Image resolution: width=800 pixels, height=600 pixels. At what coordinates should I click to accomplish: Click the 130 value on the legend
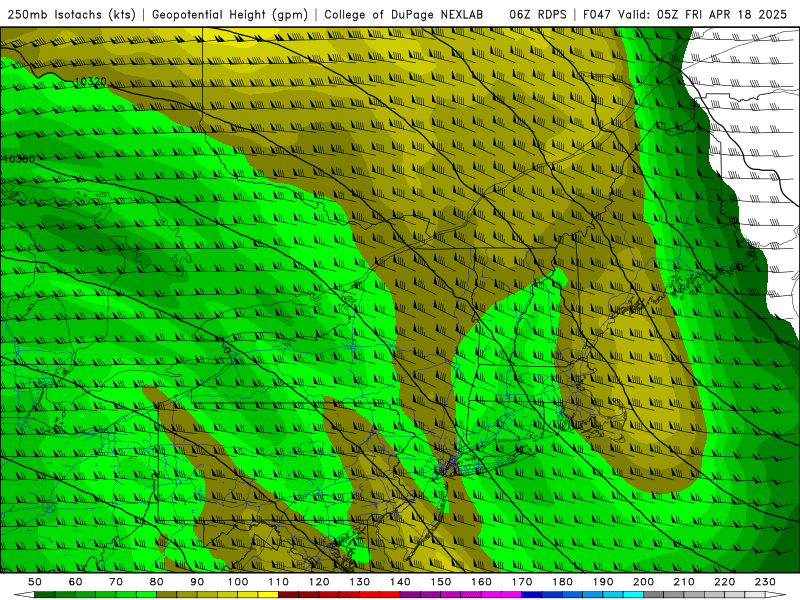click(x=360, y=582)
